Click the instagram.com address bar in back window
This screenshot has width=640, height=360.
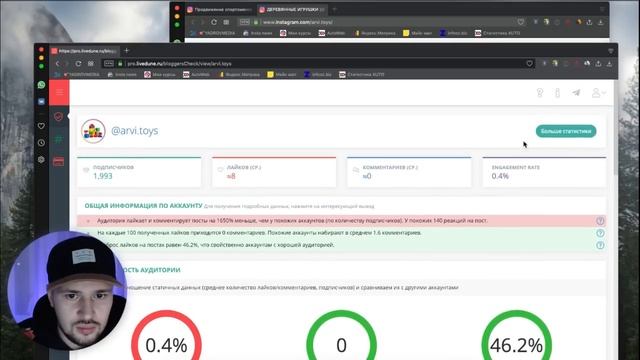(x=298, y=22)
